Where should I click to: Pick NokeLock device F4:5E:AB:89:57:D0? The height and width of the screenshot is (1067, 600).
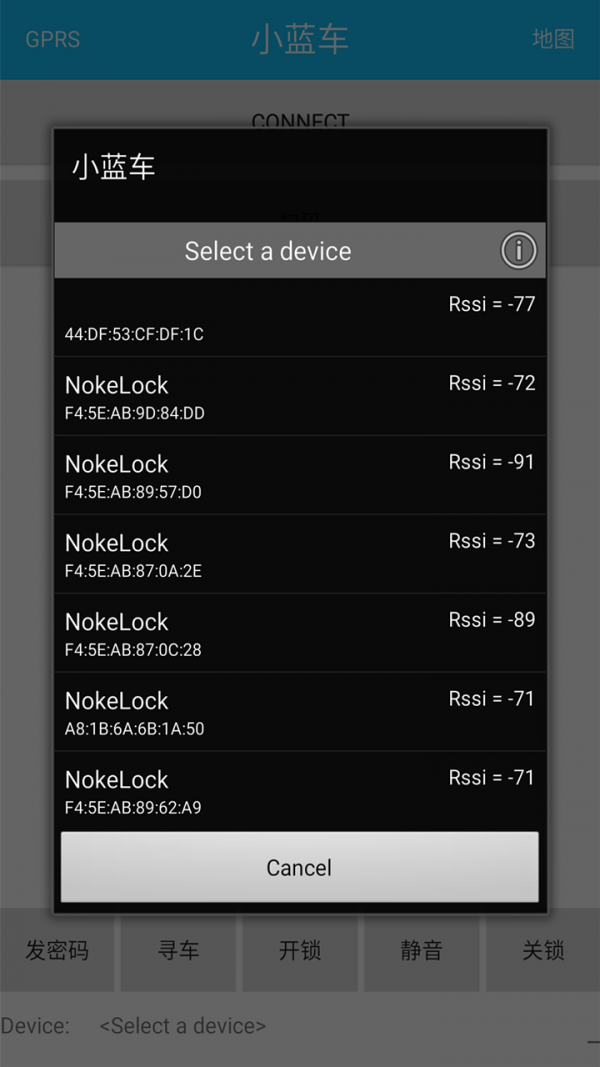(x=300, y=476)
